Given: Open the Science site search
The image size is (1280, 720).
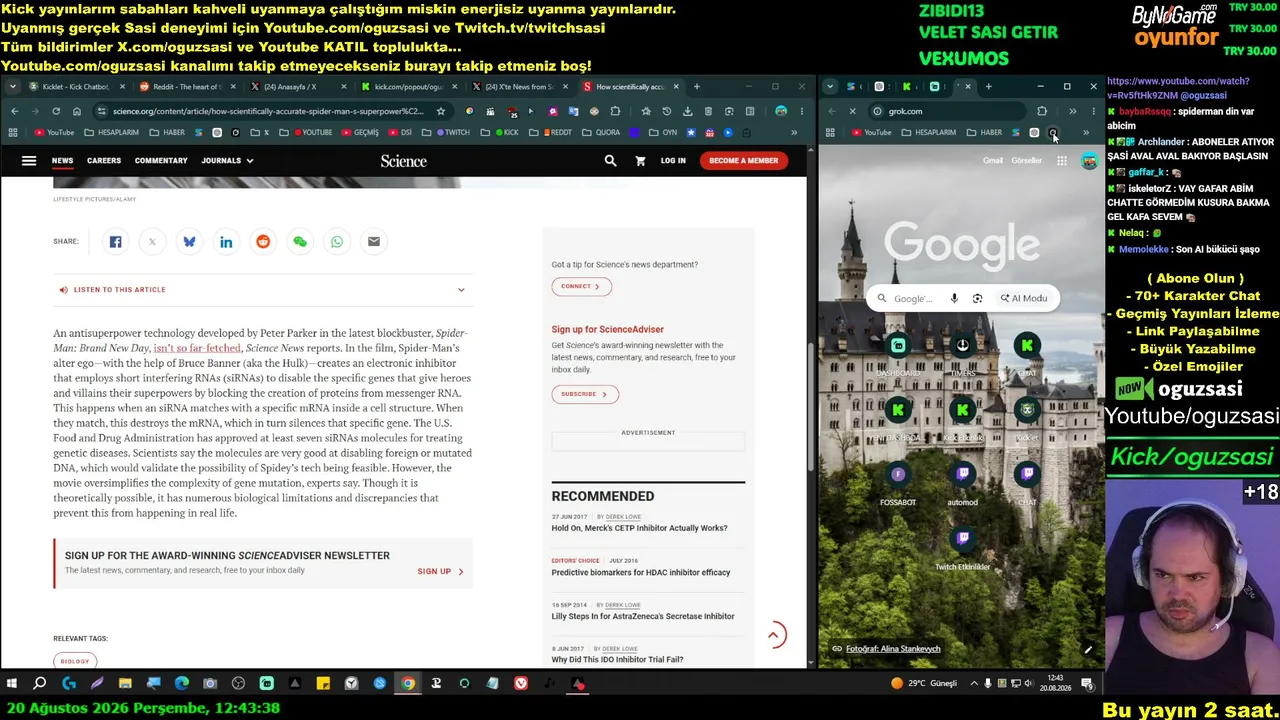Looking at the screenshot, I should click(610, 161).
